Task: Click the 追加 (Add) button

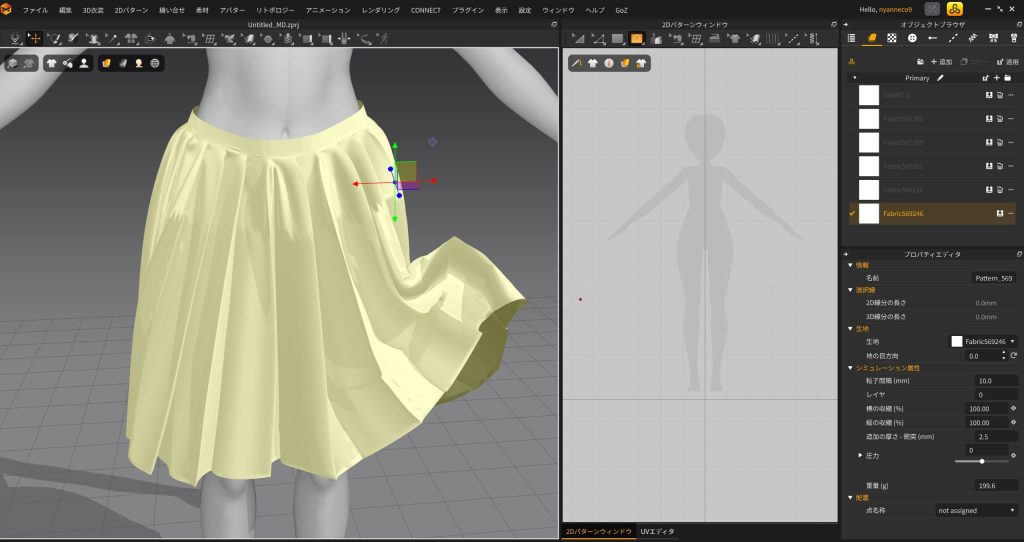Action: 940,62
